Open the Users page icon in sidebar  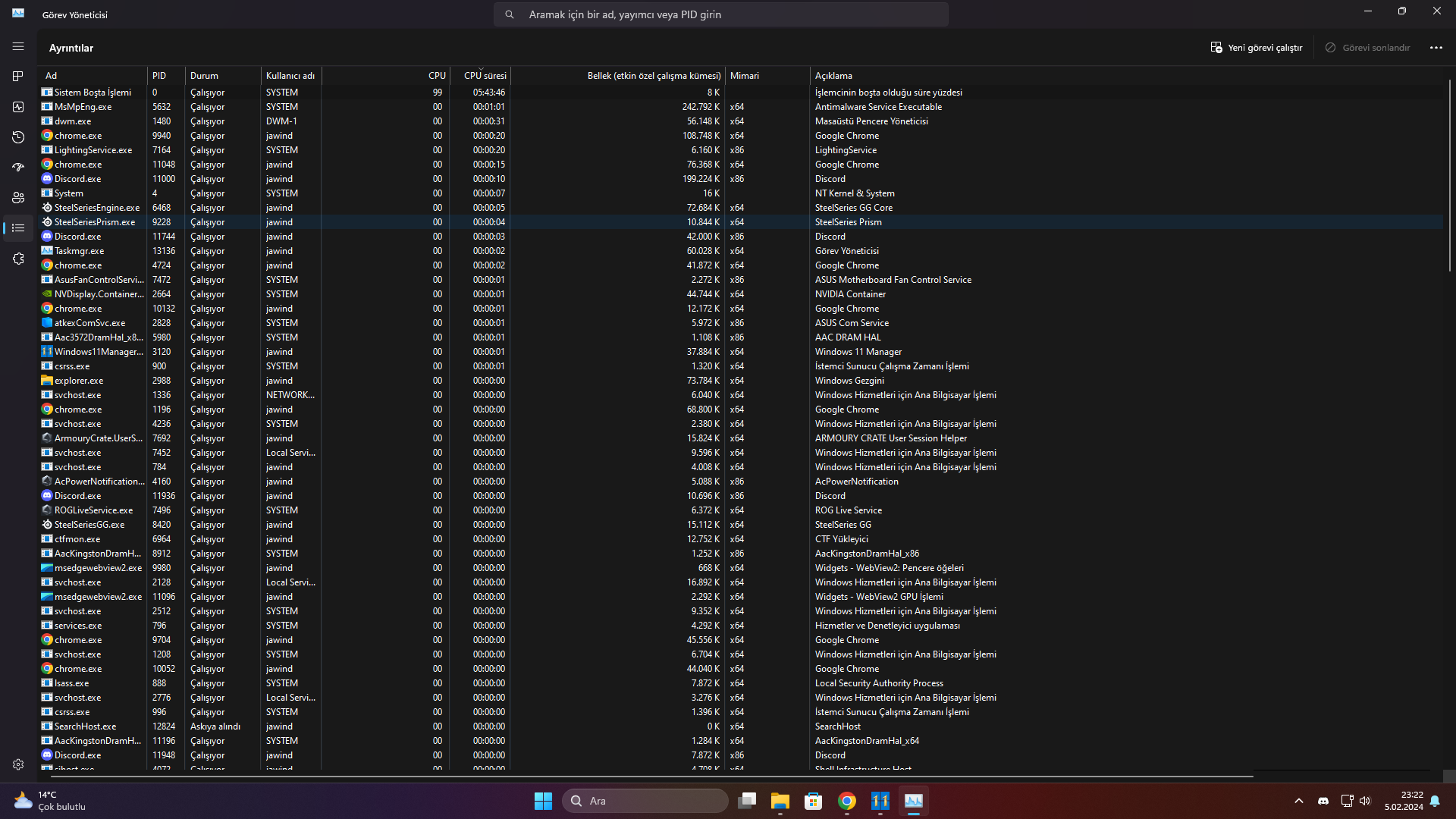pyautogui.click(x=18, y=198)
